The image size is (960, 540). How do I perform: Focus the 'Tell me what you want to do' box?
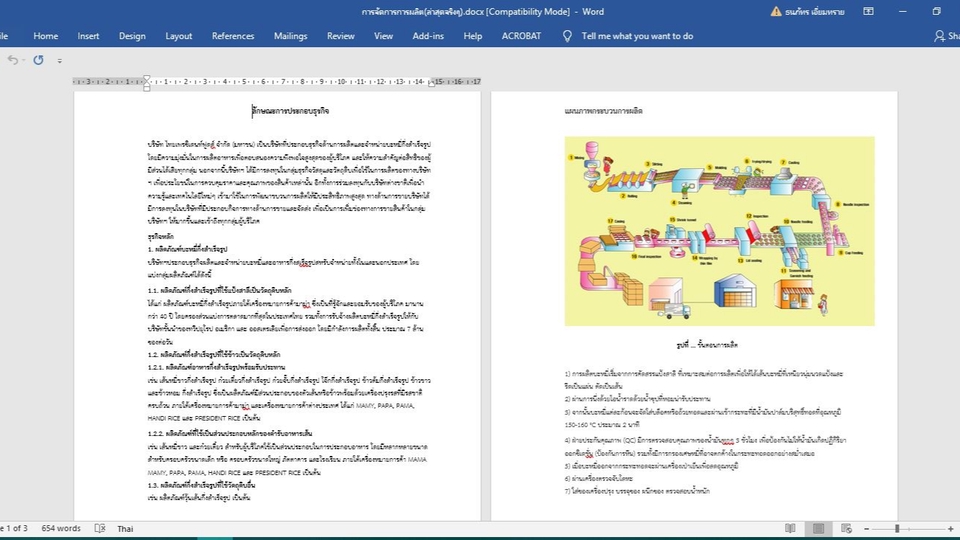(637, 36)
